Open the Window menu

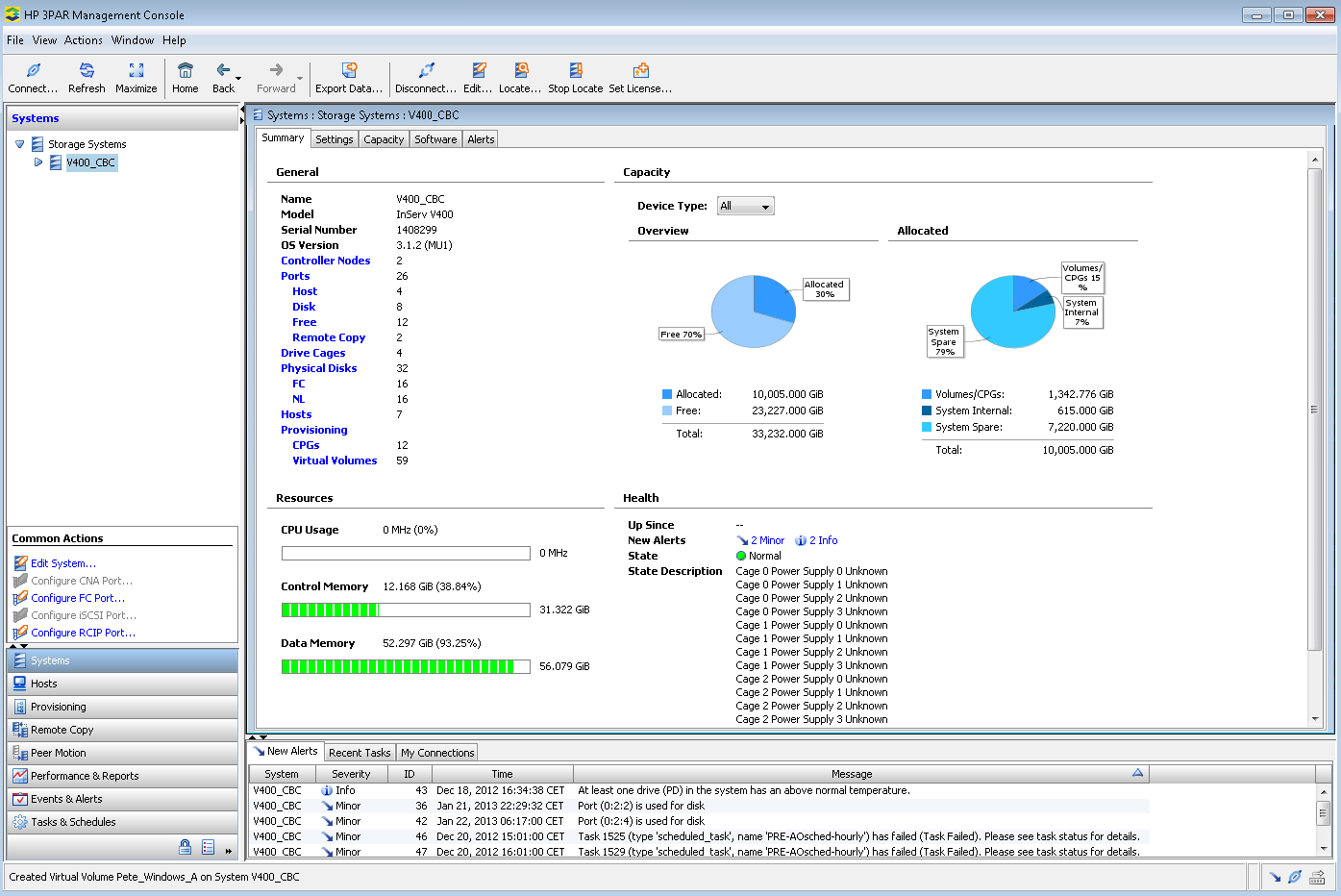coord(133,40)
